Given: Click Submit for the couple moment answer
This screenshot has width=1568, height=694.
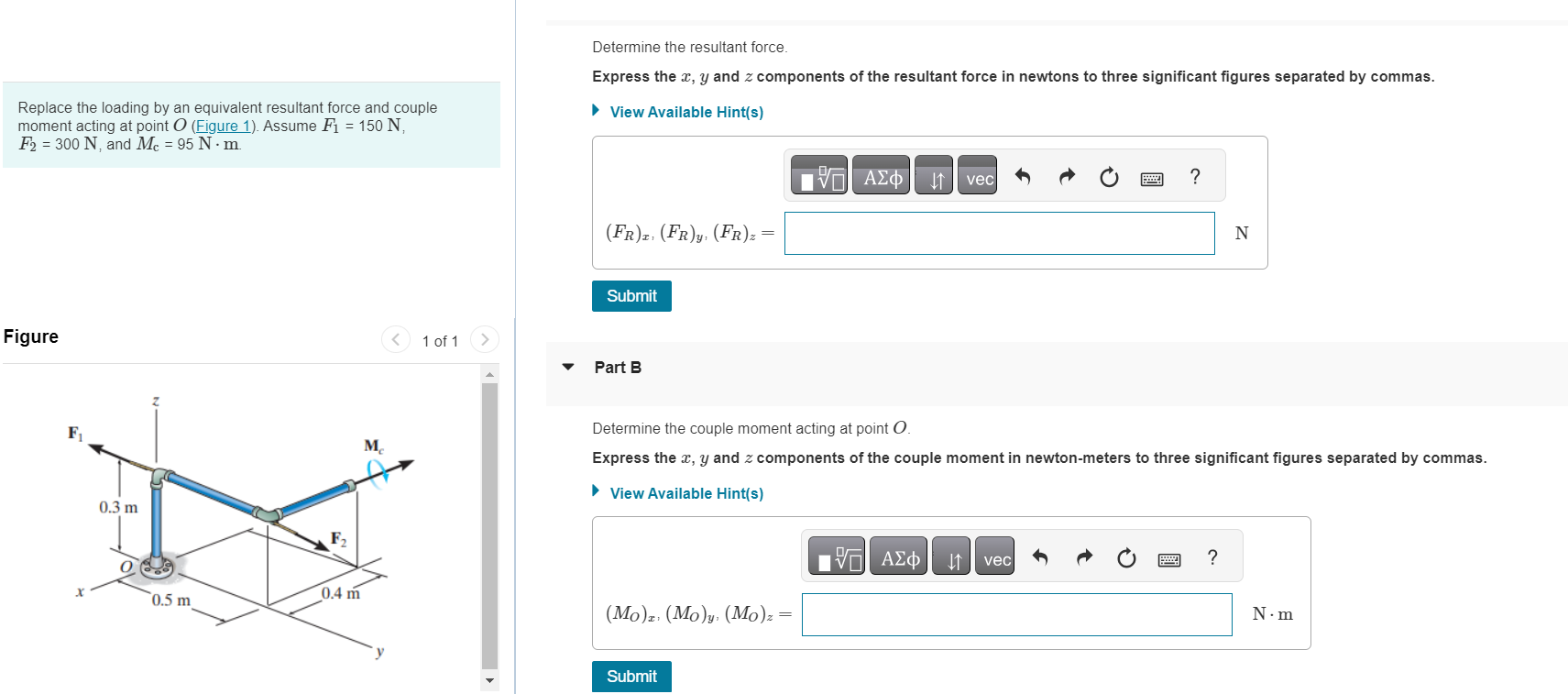Looking at the screenshot, I should pyautogui.click(x=630, y=677).
